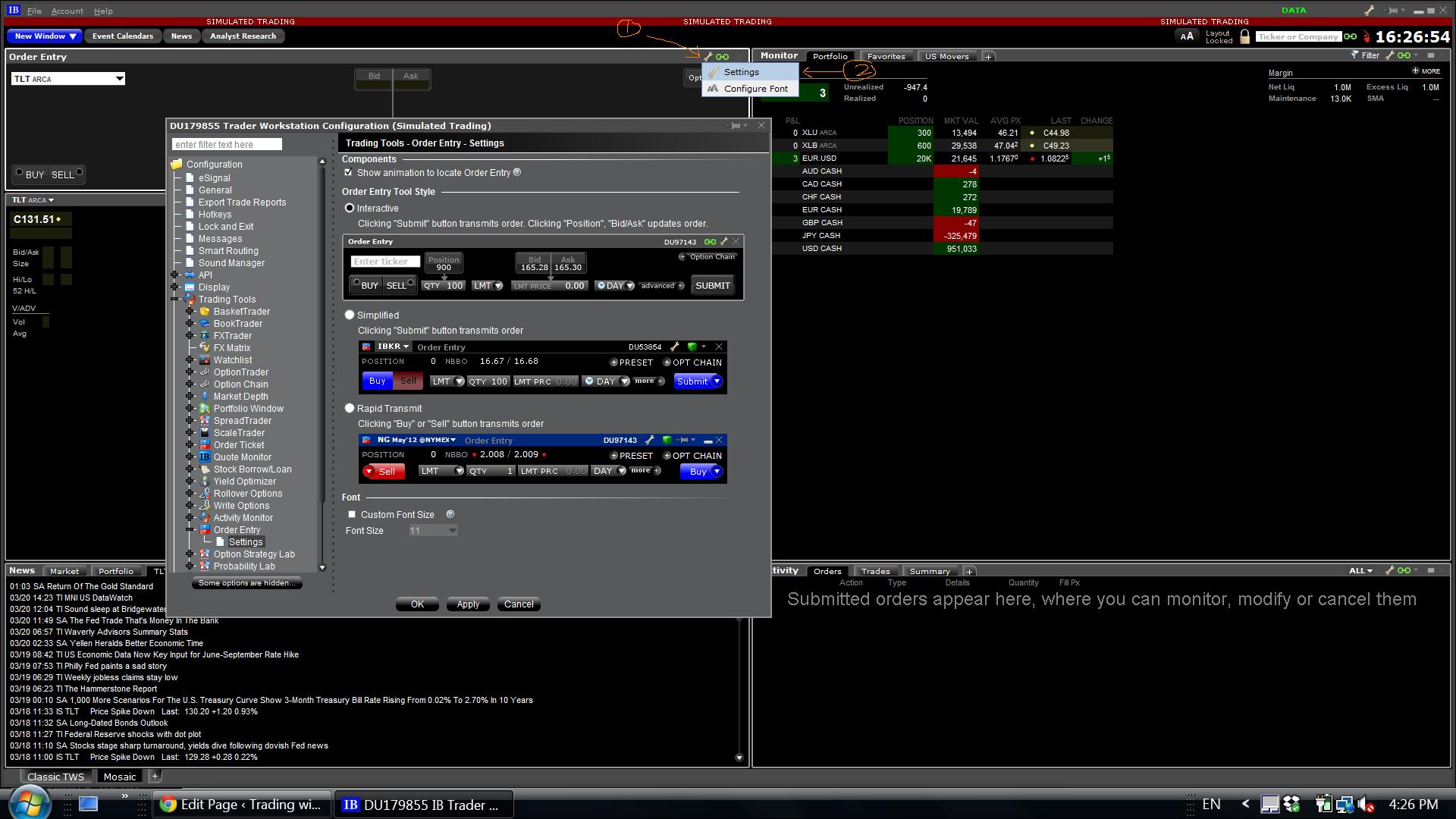Screen dimensions: 1456x819
Task: Switch to the Trades tab
Action: (x=875, y=571)
